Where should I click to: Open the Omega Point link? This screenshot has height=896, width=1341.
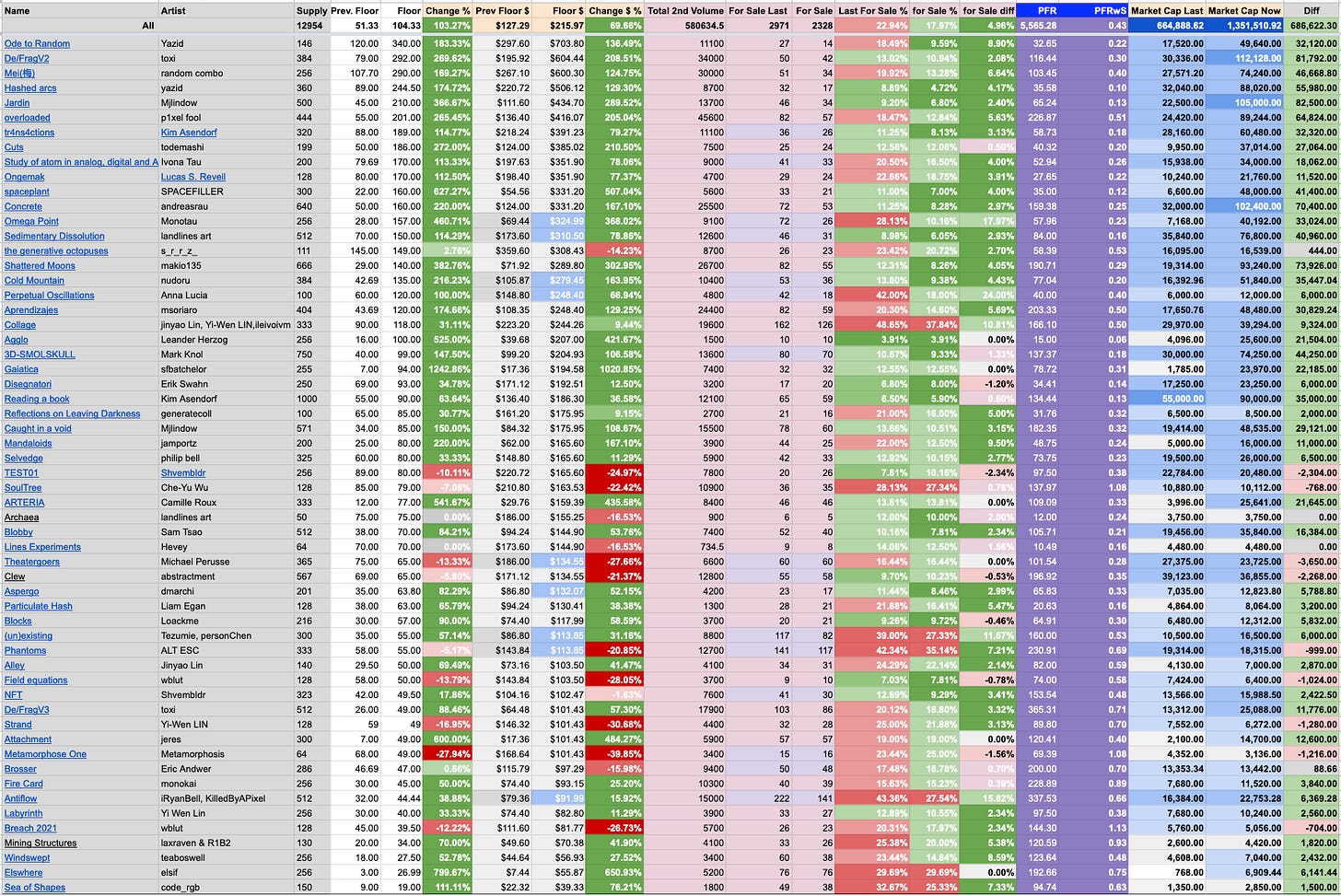click(x=31, y=221)
